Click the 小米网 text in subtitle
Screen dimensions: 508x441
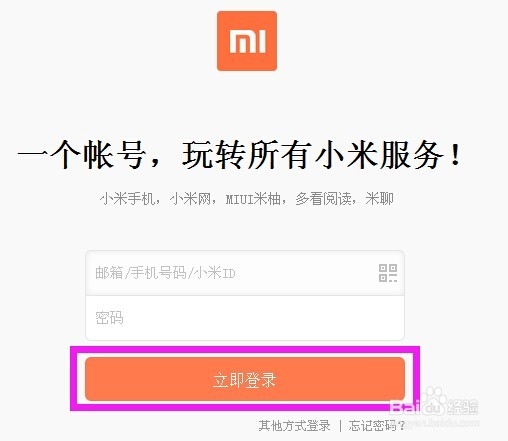pyautogui.click(x=190, y=199)
